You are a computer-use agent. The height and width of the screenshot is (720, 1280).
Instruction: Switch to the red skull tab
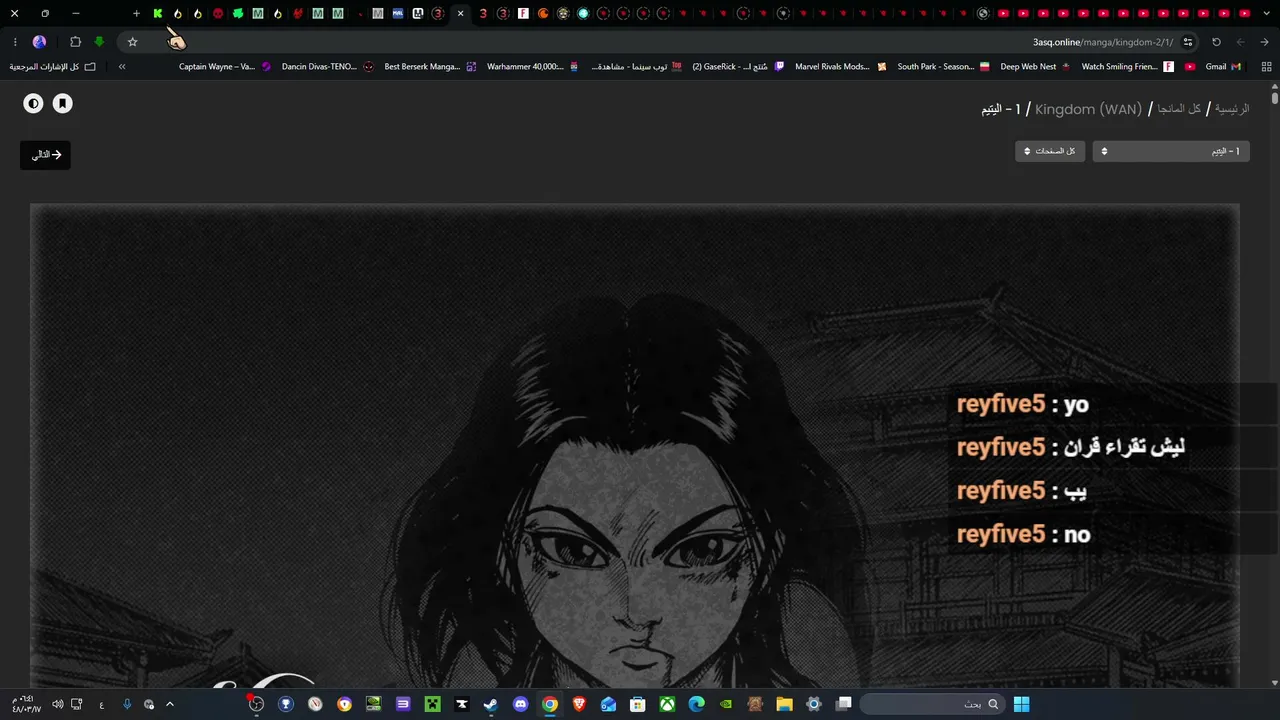click(x=217, y=14)
